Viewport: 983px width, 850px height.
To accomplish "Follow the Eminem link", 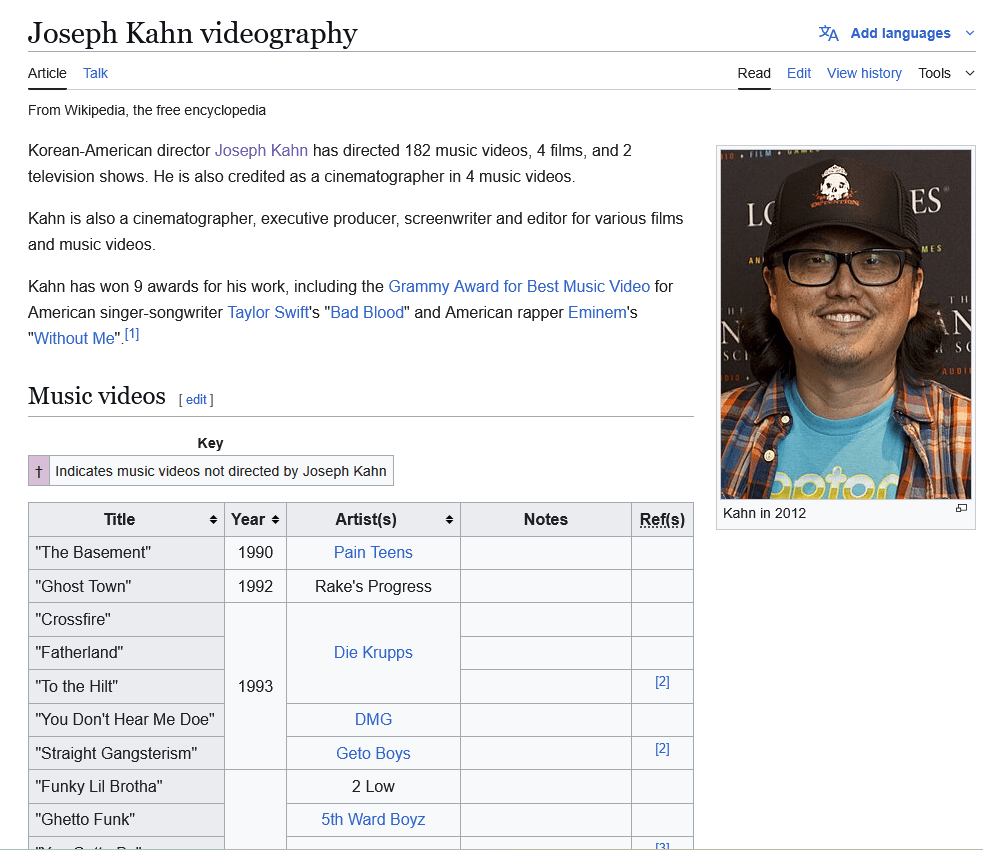I will coord(597,312).
